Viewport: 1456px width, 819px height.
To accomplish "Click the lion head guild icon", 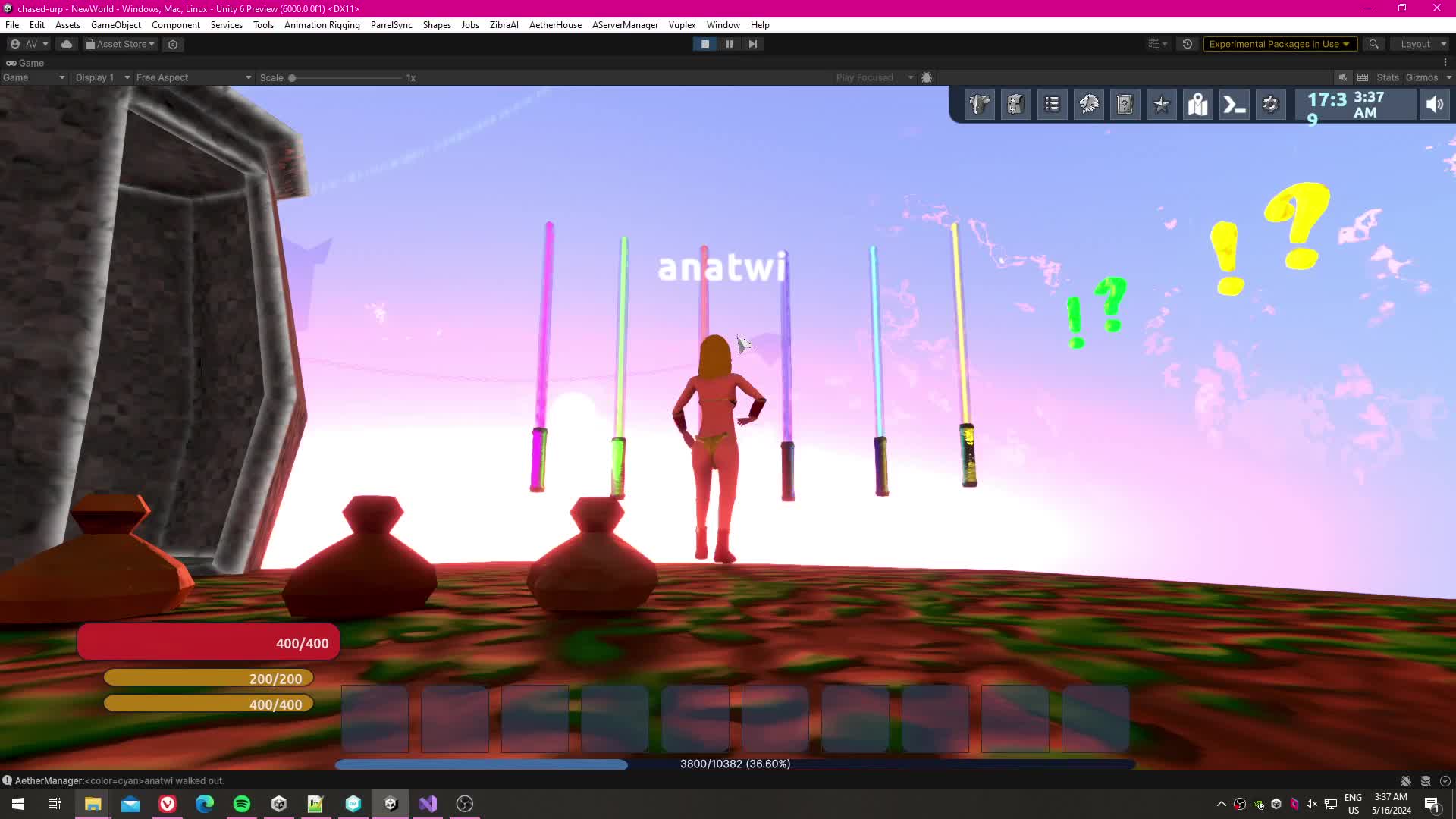I will coord(1088,105).
